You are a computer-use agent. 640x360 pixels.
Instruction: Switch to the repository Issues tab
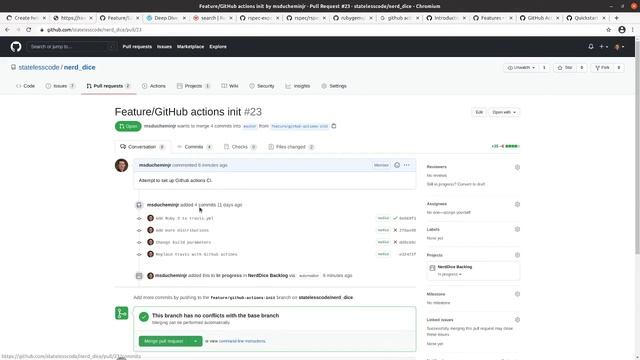60,86
